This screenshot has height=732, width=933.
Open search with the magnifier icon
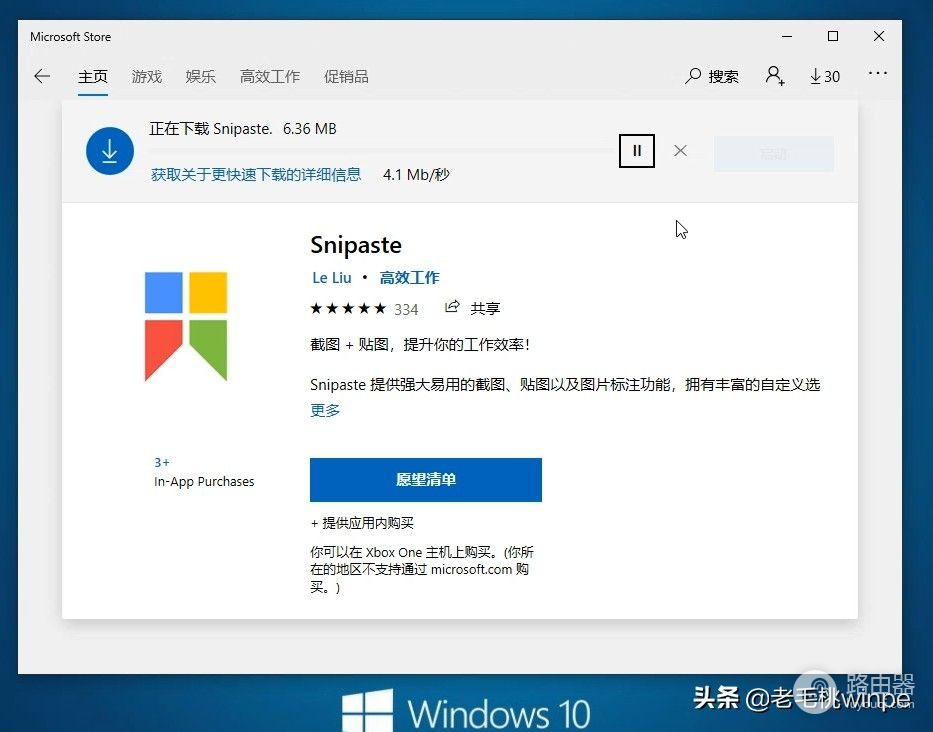(x=693, y=76)
